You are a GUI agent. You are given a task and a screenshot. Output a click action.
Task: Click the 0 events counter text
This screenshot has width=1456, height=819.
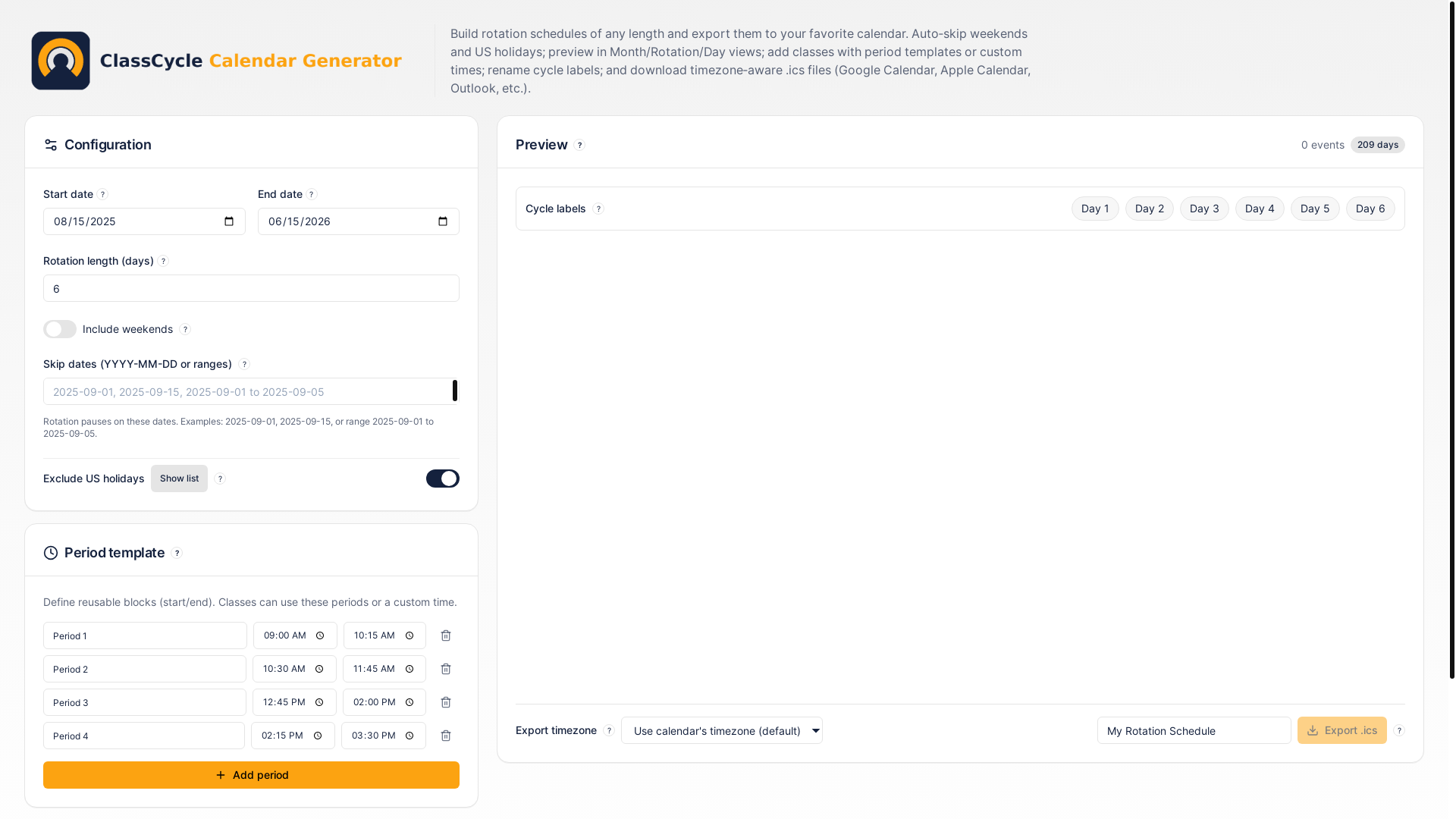1323,145
